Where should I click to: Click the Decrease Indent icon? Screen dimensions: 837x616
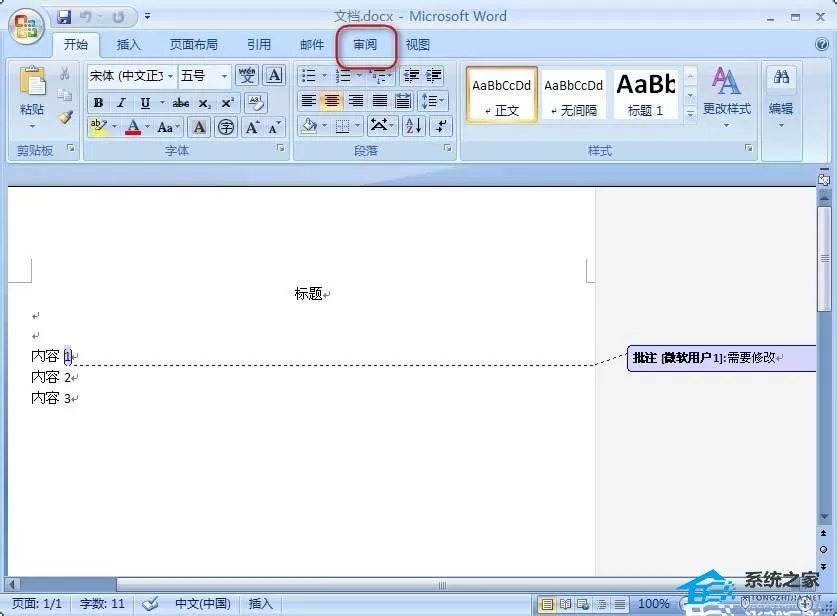click(x=410, y=76)
